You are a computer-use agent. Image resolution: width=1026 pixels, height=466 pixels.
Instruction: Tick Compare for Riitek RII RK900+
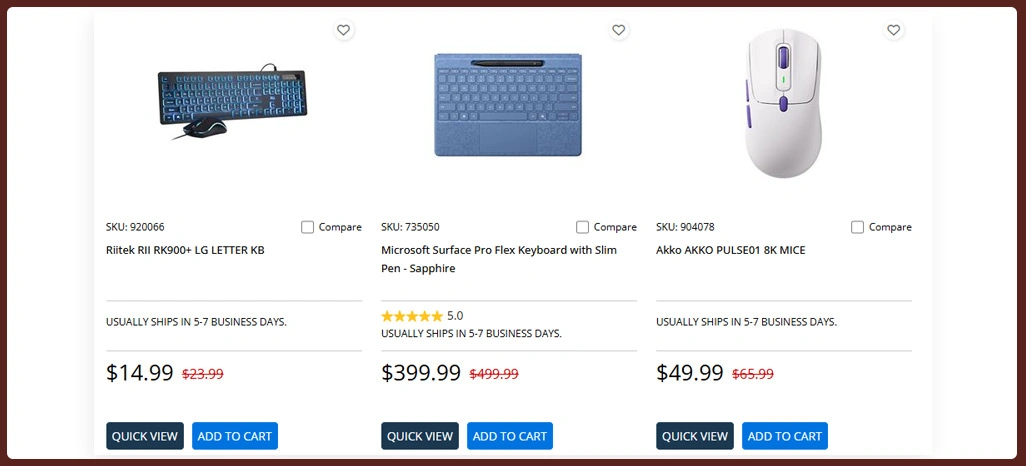[x=308, y=227]
